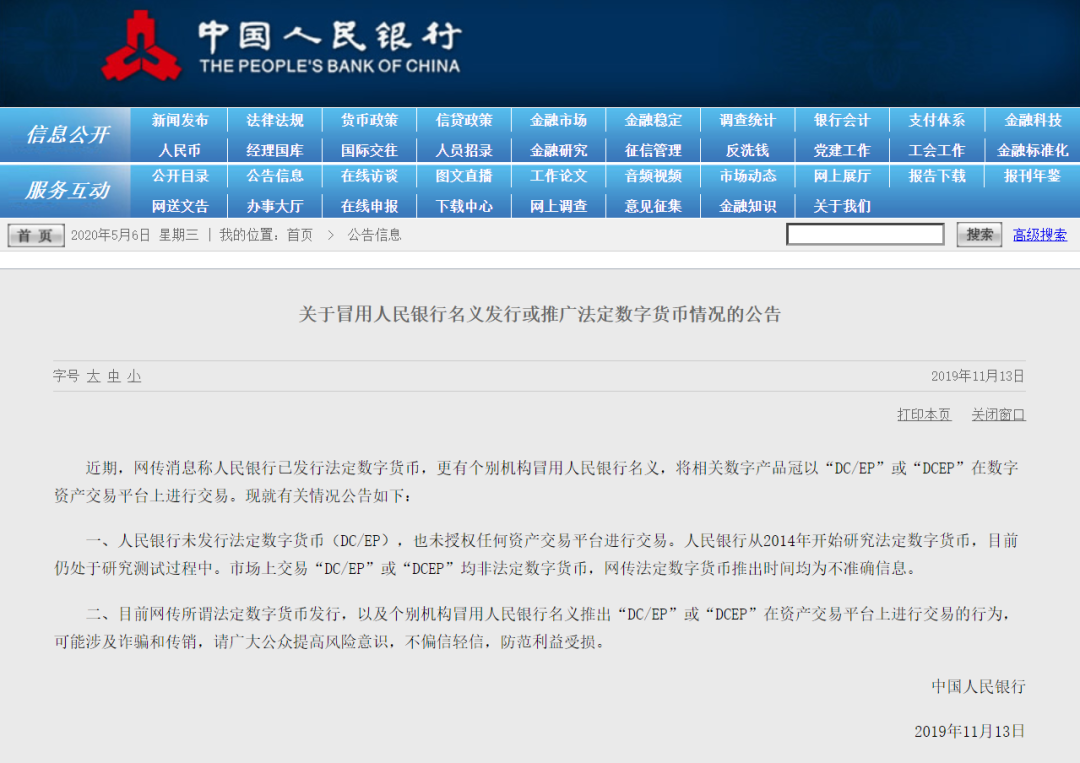
Task: Visit the 在线申报 page
Action: pos(369,206)
